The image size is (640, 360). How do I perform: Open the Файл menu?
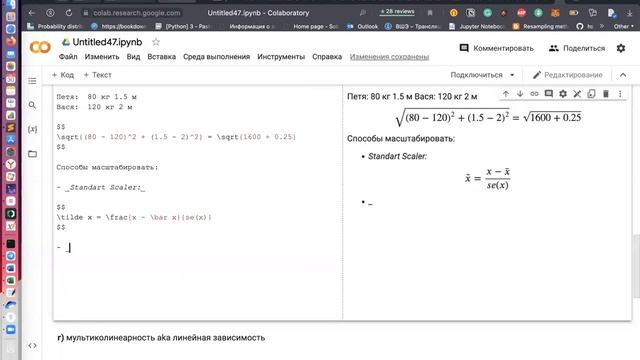tap(68, 57)
